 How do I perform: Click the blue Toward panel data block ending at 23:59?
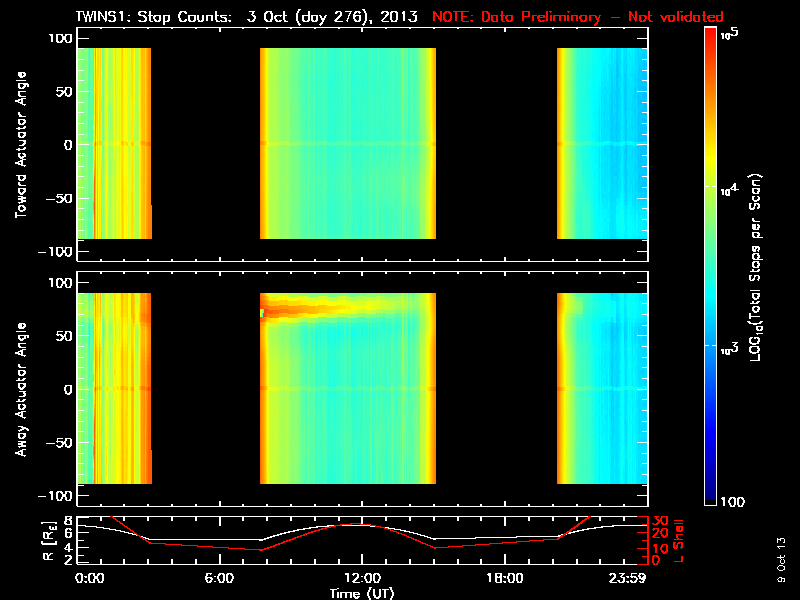(603, 143)
